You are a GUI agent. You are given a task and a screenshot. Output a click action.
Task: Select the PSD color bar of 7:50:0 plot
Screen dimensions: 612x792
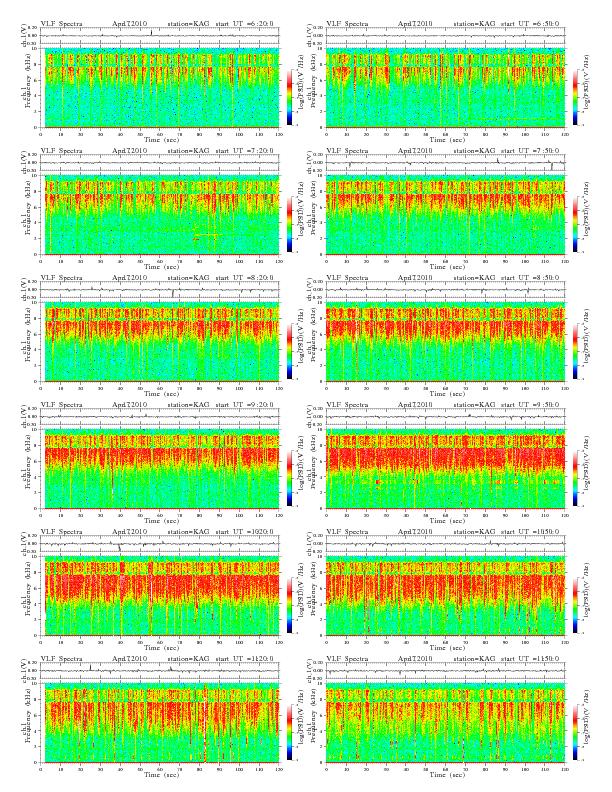[x=576, y=224]
